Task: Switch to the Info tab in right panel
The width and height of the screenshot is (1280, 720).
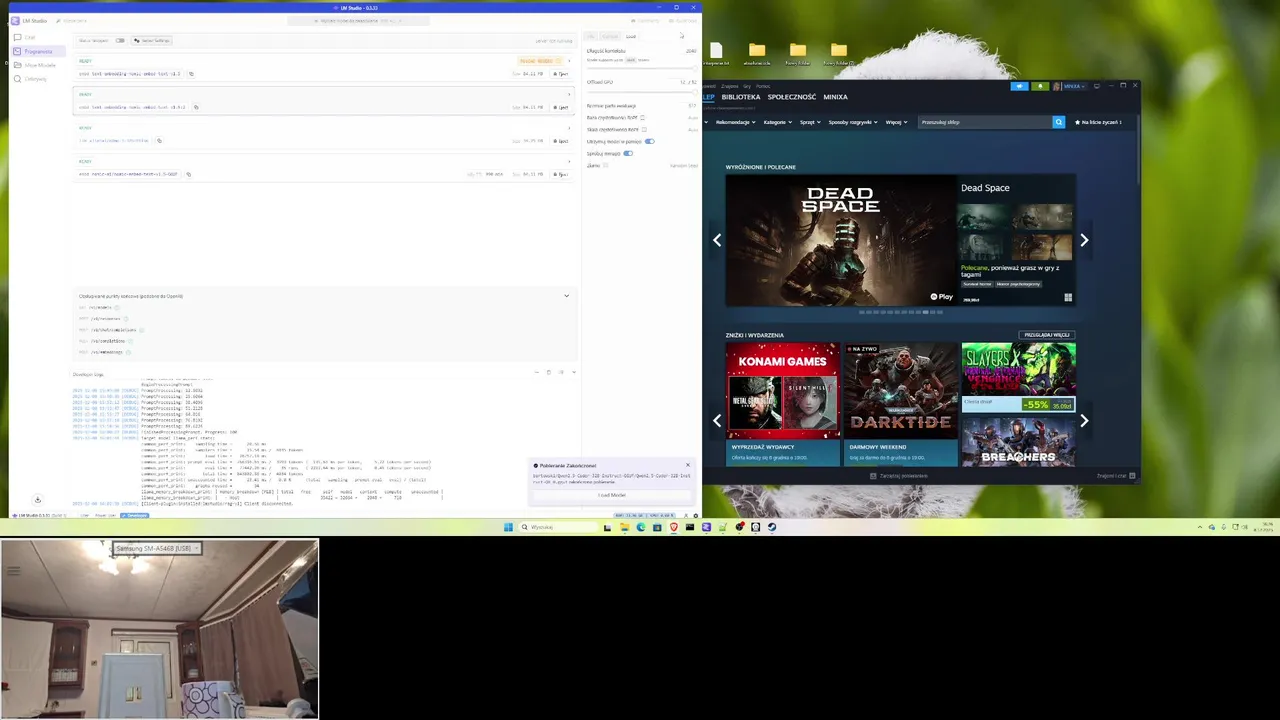Action: pos(591,36)
